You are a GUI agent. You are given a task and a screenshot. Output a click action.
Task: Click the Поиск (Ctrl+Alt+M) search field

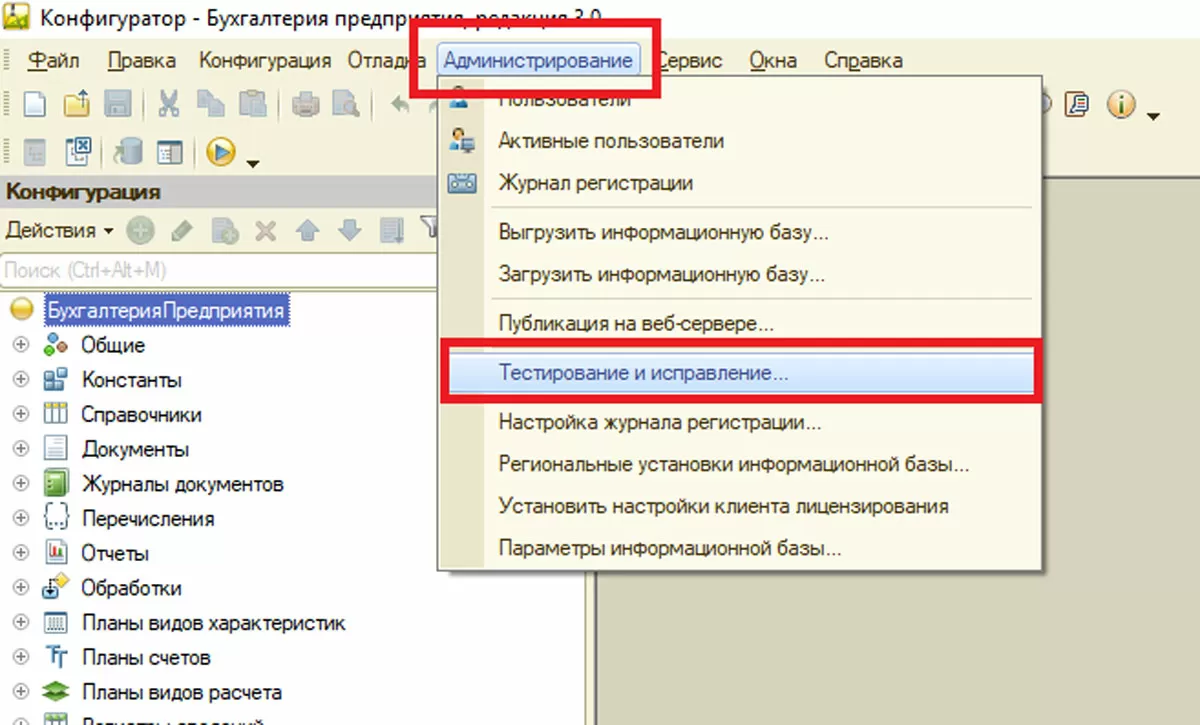(220, 270)
